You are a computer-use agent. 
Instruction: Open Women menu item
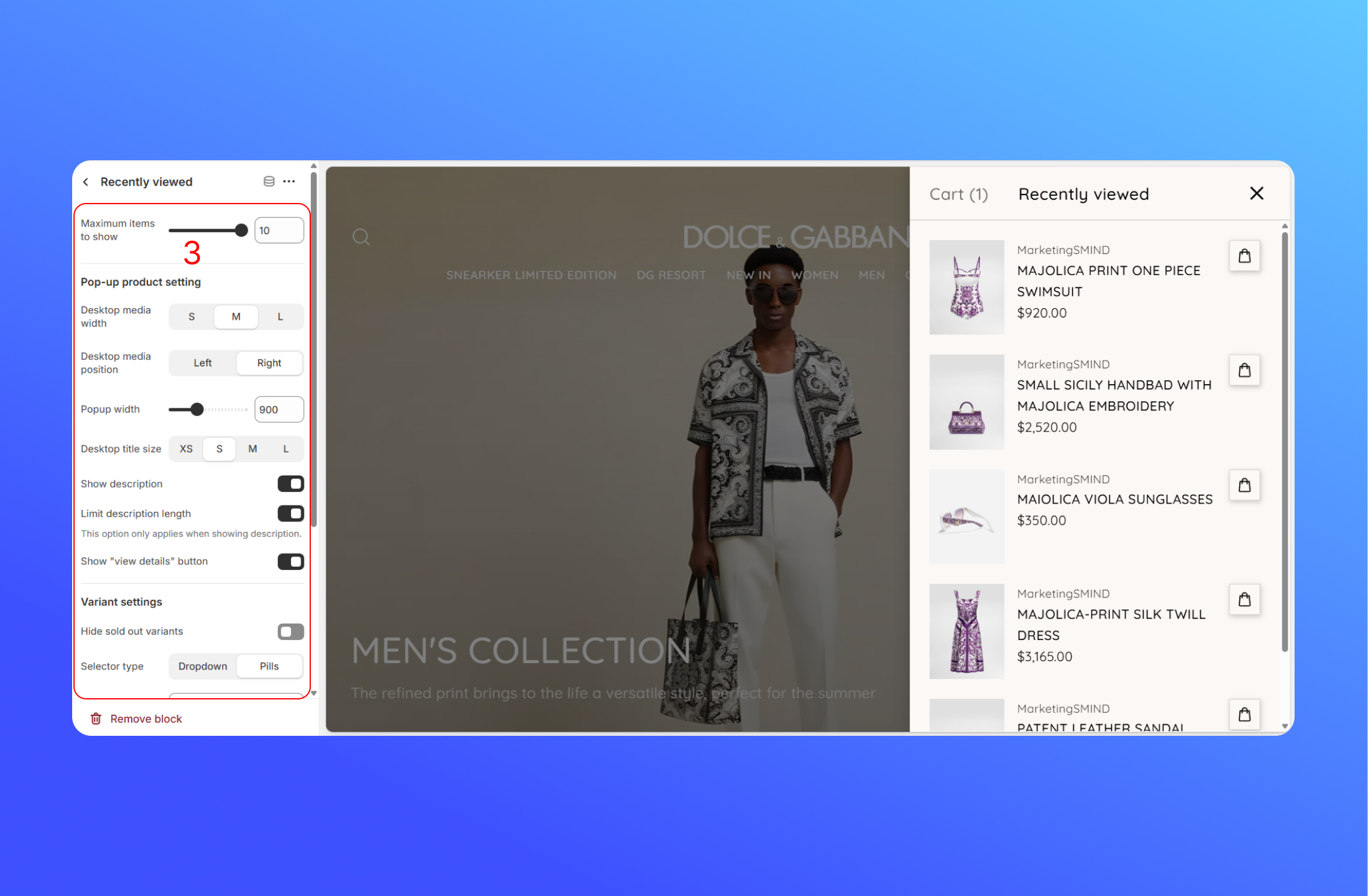pos(815,275)
